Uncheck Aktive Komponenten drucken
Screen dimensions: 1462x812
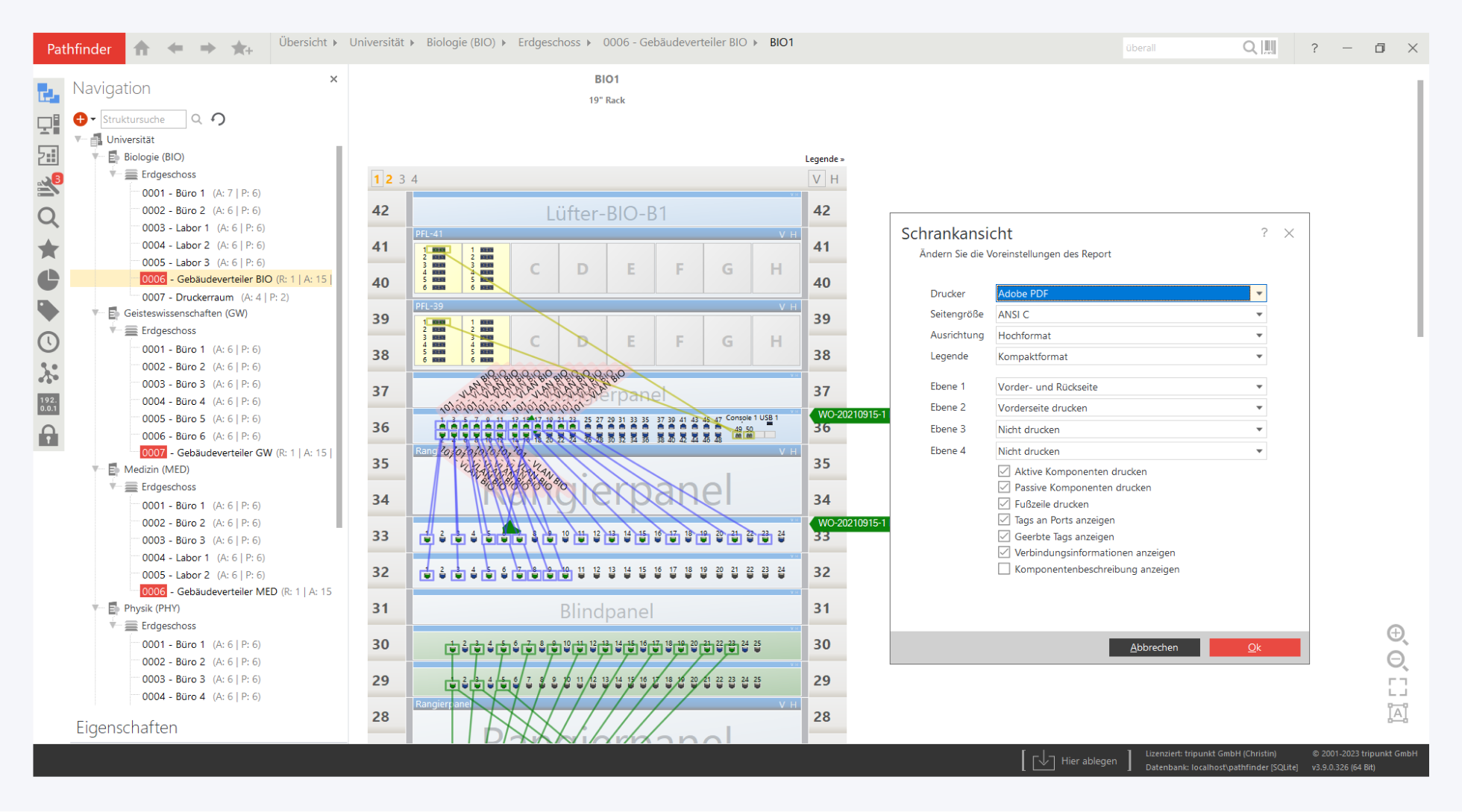coord(1004,471)
